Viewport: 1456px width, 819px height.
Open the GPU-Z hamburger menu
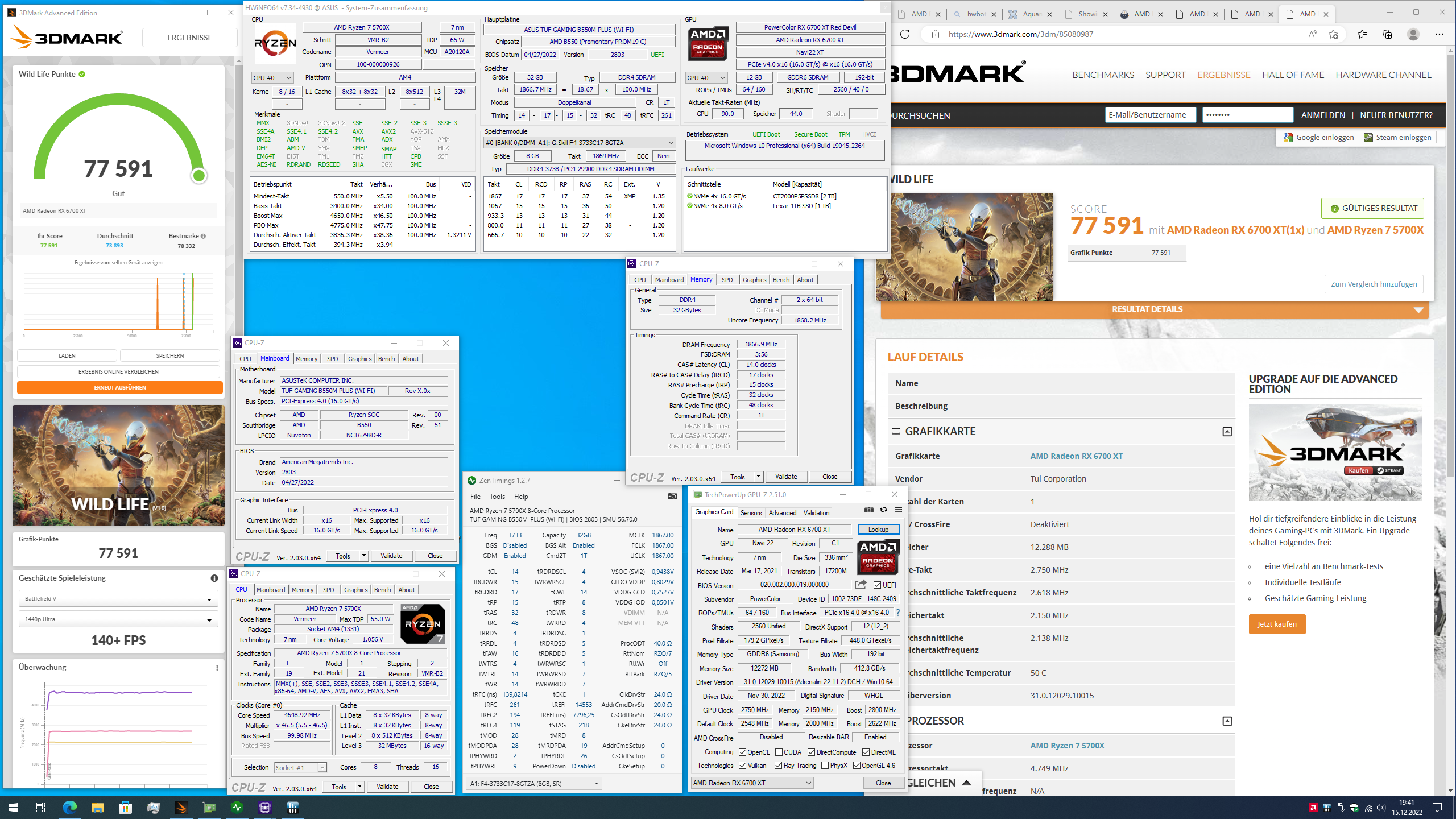pos(898,510)
